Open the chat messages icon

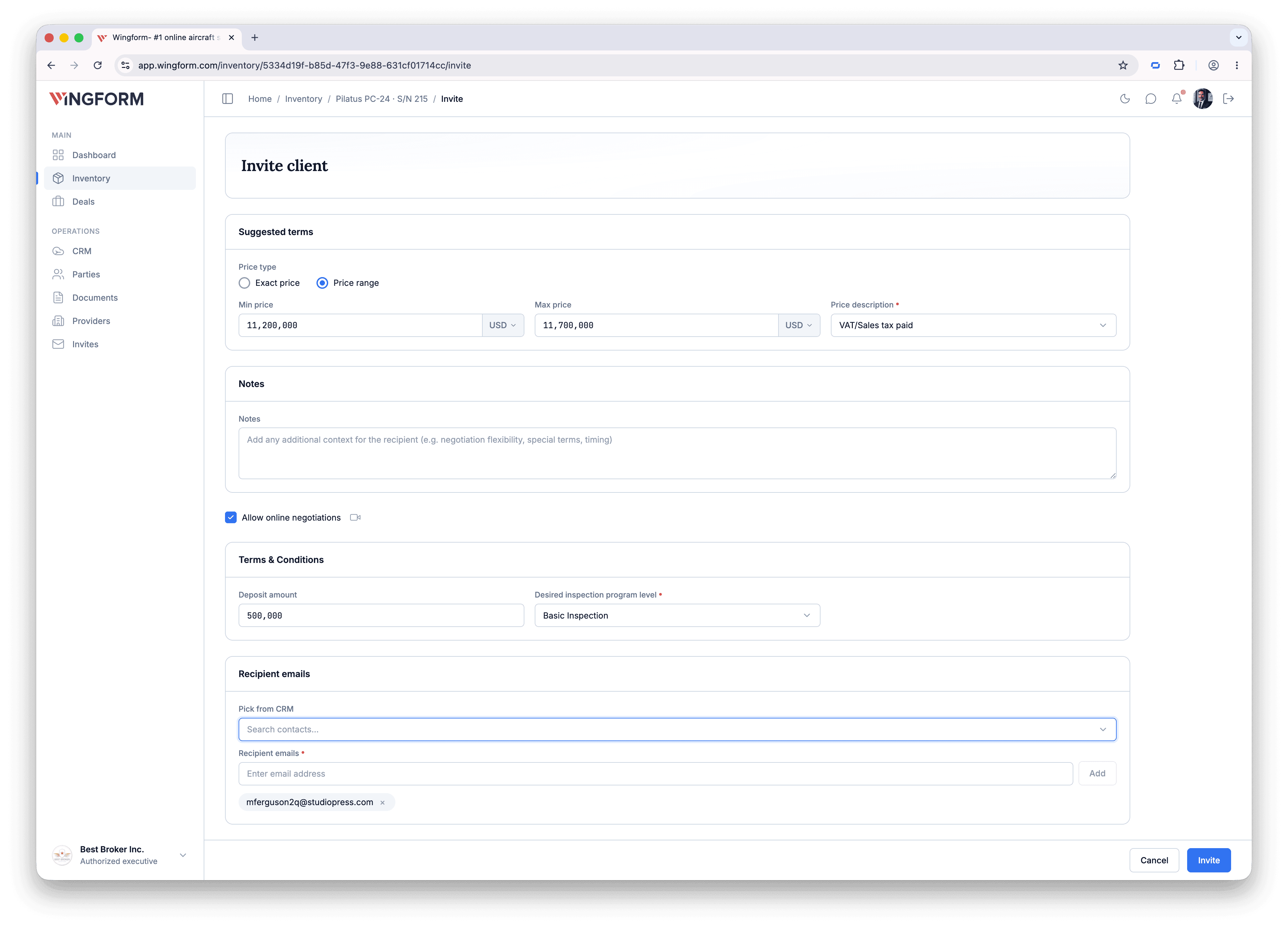click(x=1151, y=99)
